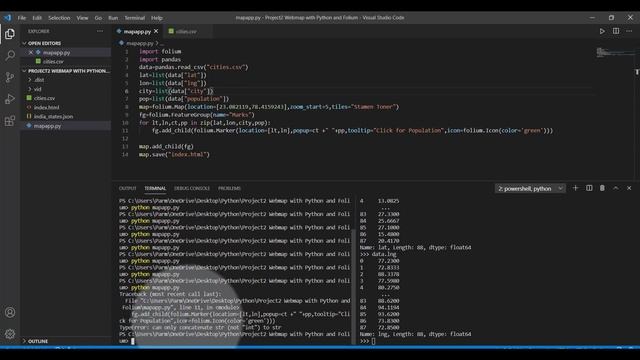This screenshot has height=360, width=640.
Task: Open the Accounts menu icon
Action: [x=10, y=312]
